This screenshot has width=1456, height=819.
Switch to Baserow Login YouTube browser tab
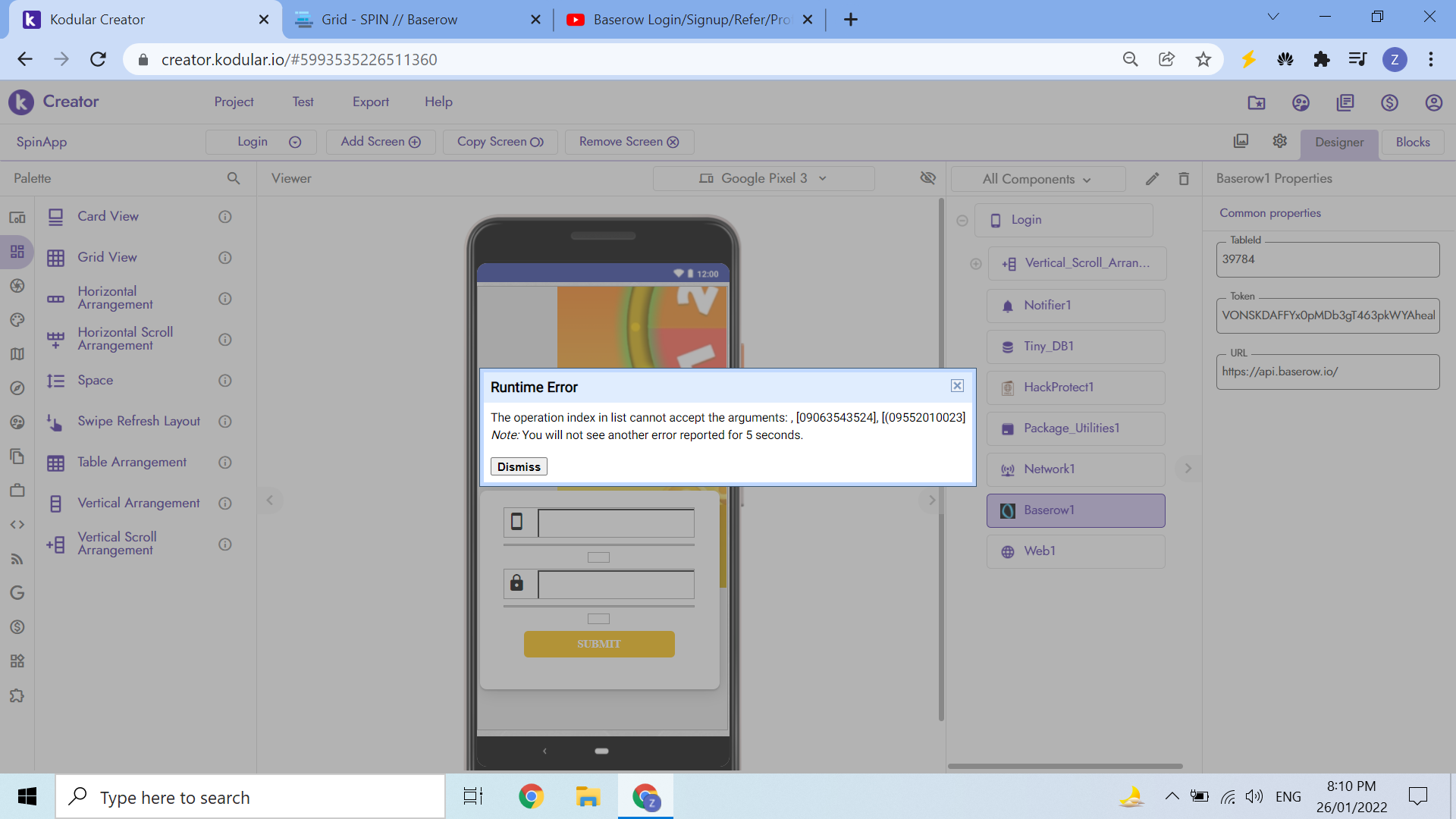[x=690, y=20]
